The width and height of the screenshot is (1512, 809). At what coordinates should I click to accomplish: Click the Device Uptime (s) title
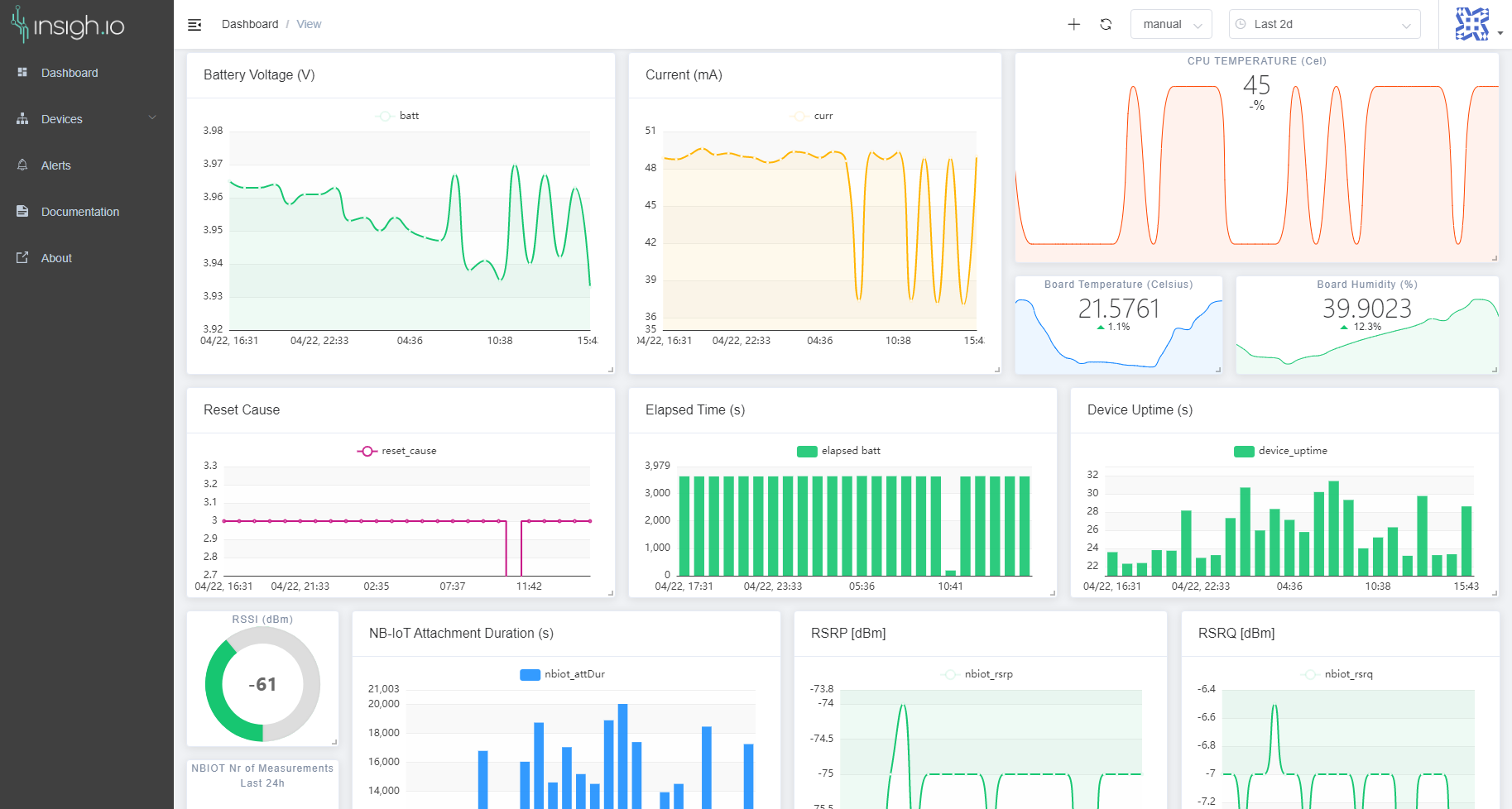coord(1140,409)
